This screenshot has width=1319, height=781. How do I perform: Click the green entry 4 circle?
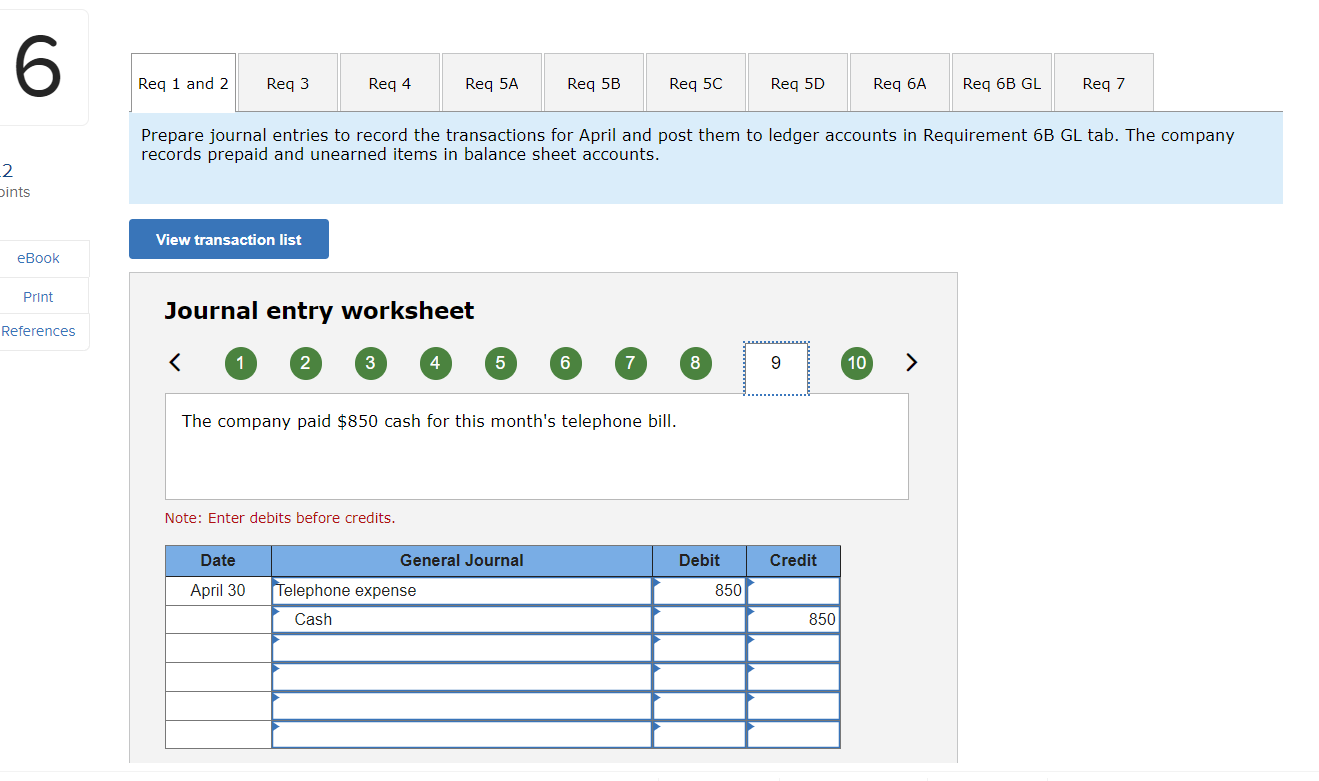coord(435,363)
